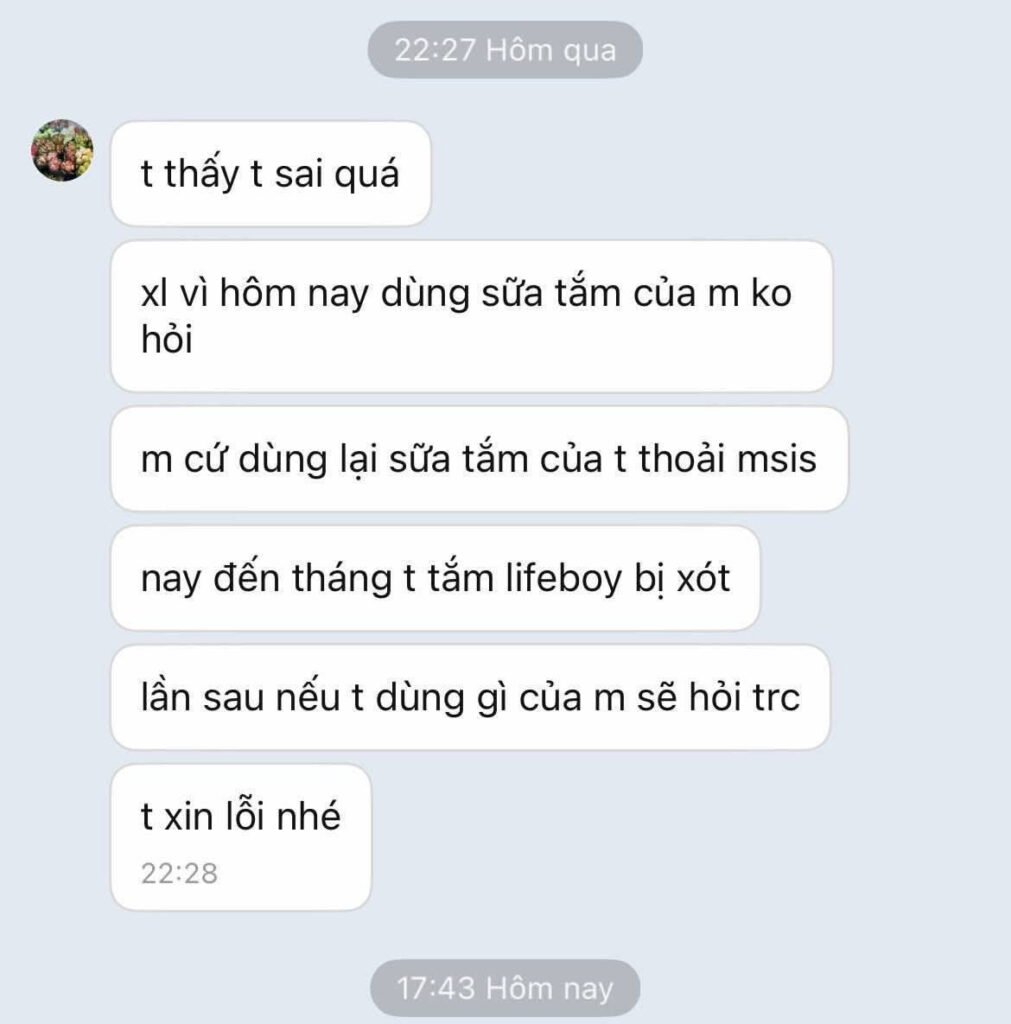Tap the "t xin lỗi nhé" message bubble
Viewport: 1011px width, 1024px height.
[241, 837]
